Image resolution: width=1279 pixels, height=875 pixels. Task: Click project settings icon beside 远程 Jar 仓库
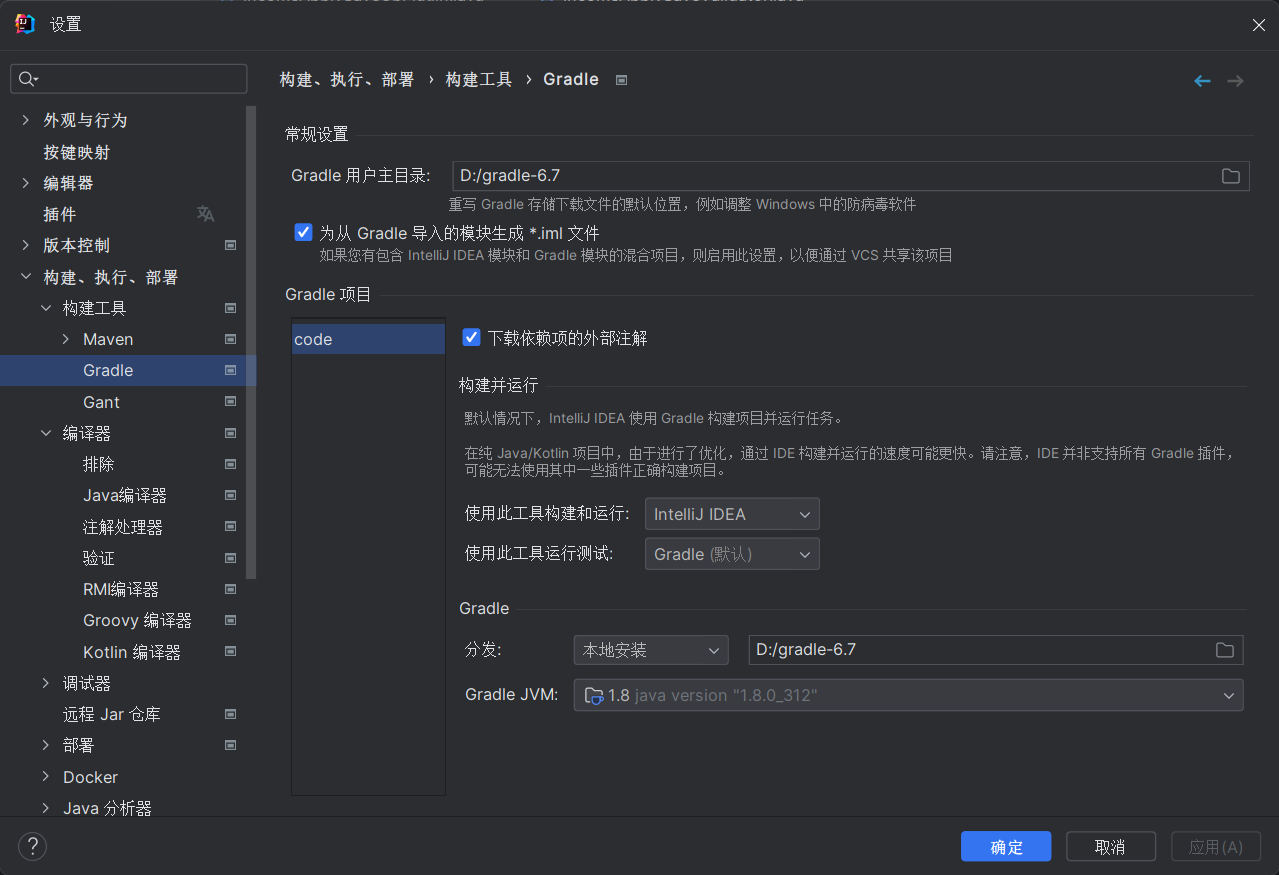pyautogui.click(x=230, y=714)
